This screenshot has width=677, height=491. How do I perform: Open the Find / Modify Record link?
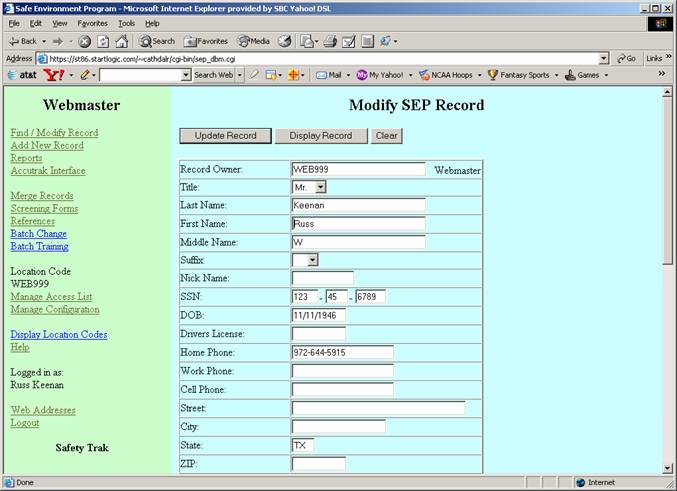pos(54,133)
